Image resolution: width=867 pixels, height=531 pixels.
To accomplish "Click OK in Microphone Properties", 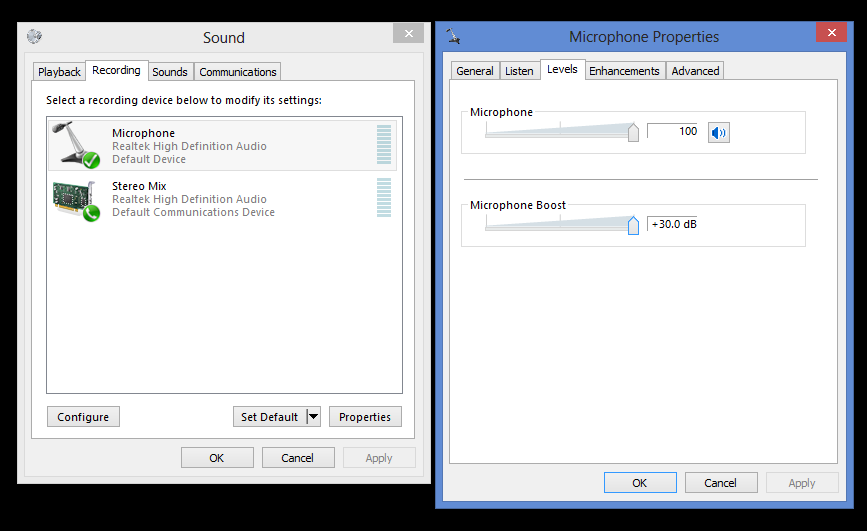I will 640,483.
